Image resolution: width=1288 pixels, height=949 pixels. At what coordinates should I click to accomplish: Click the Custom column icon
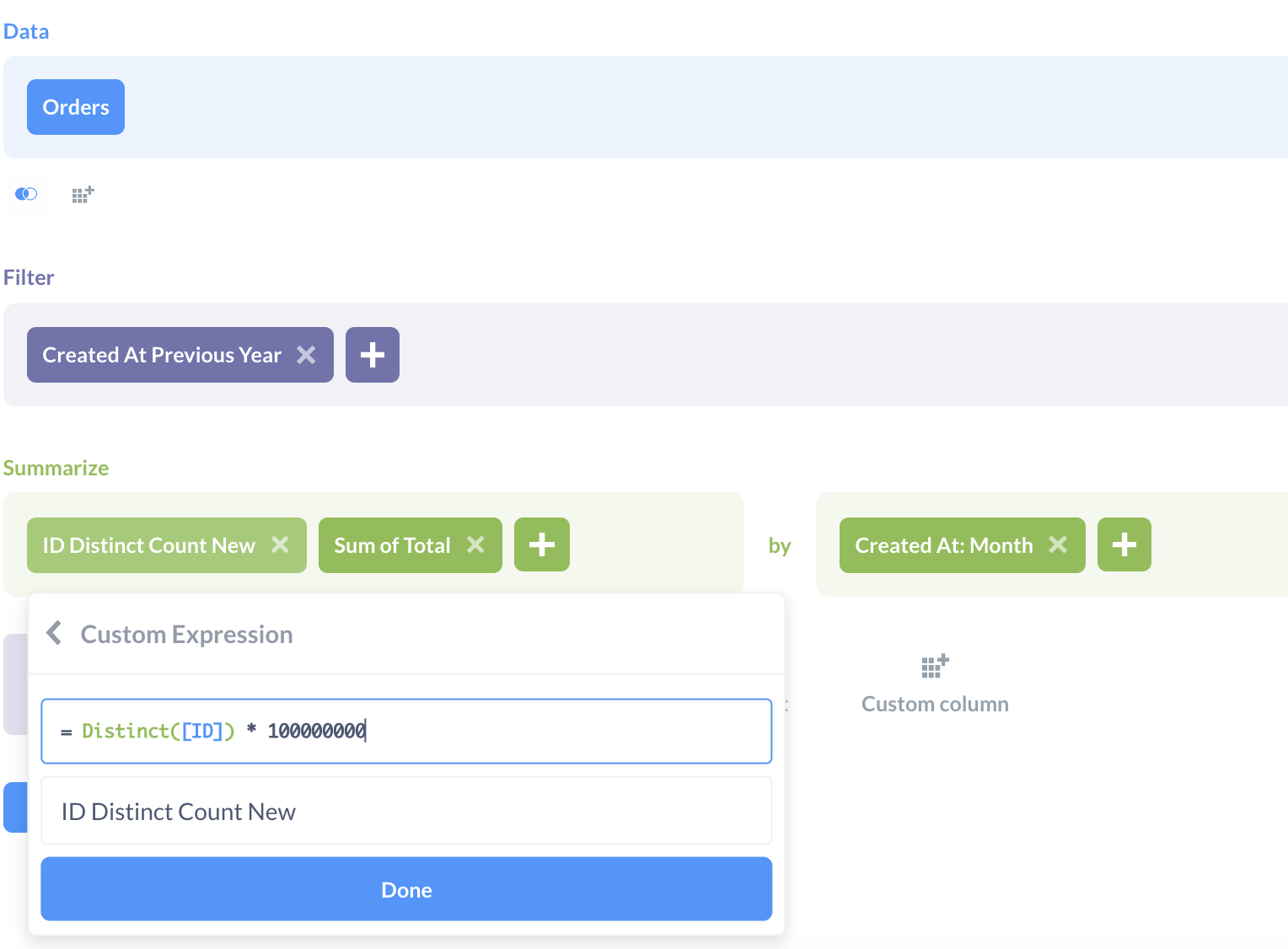(935, 666)
